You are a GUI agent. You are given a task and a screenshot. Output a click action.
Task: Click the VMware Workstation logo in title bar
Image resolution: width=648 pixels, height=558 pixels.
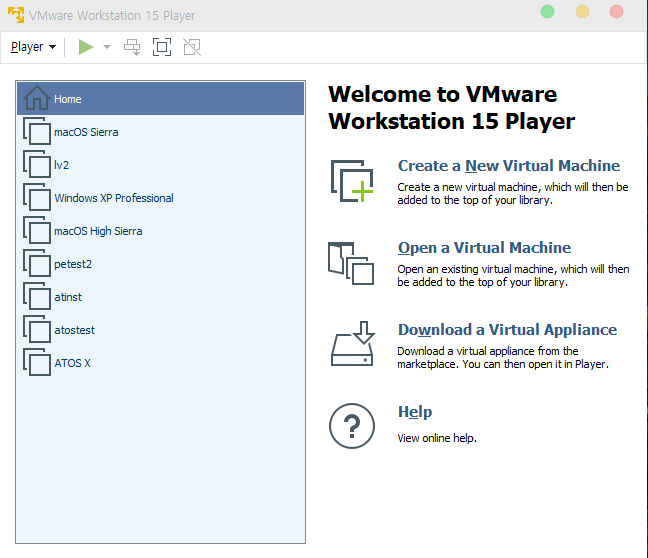[16, 15]
